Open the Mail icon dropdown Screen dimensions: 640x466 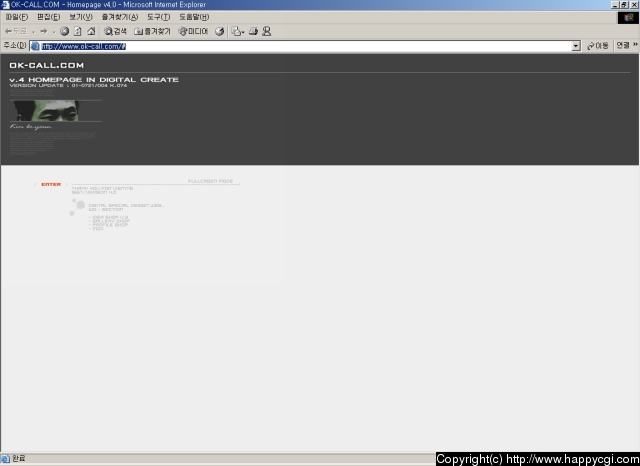(x=238, y=31)
